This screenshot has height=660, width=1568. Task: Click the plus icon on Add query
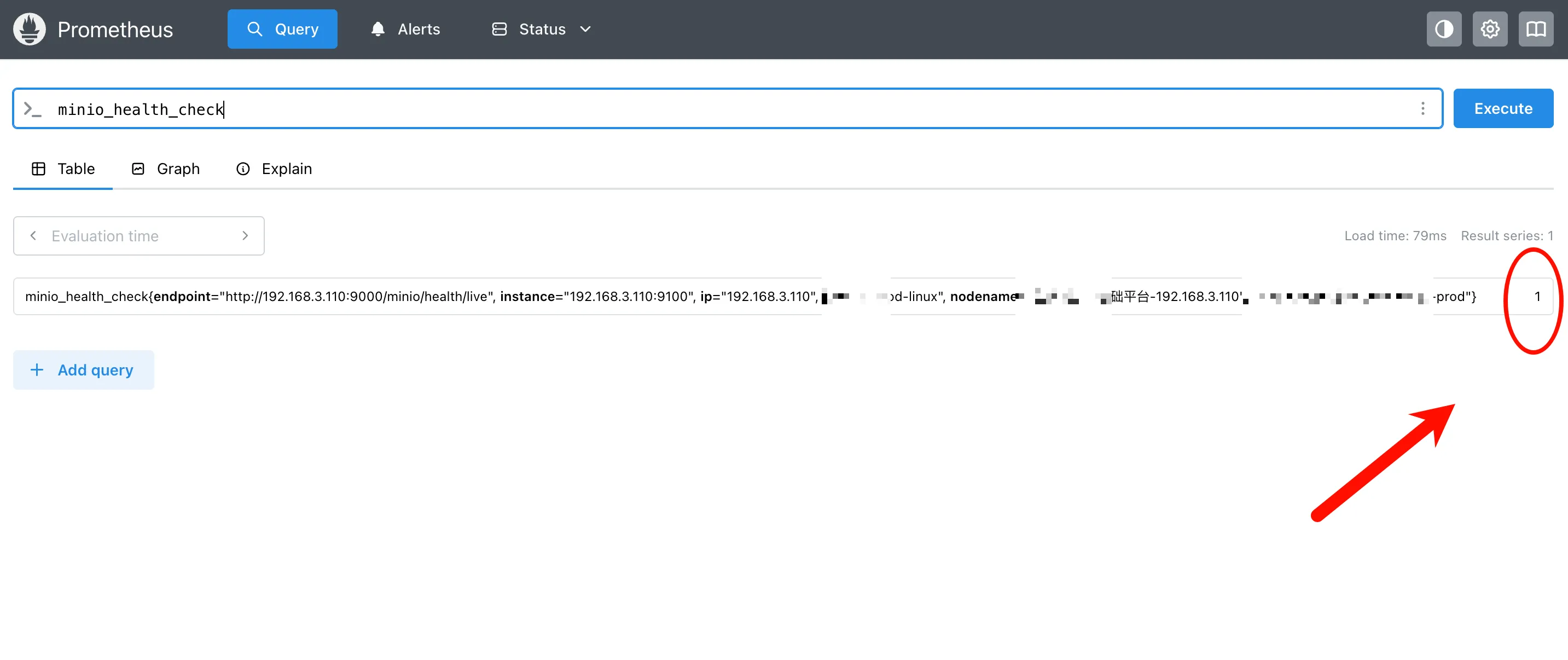37,369
